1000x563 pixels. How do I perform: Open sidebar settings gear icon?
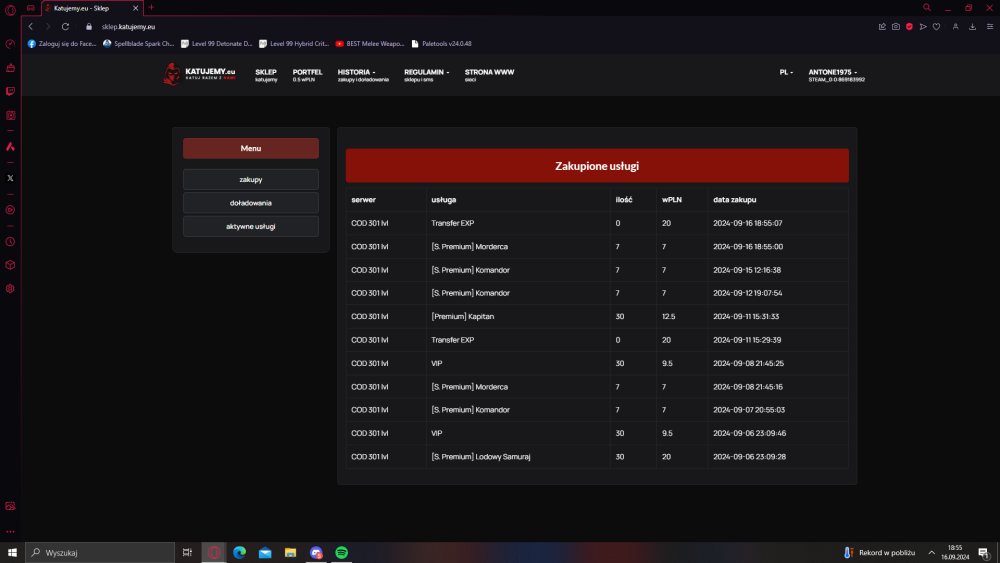pos(10,289)
